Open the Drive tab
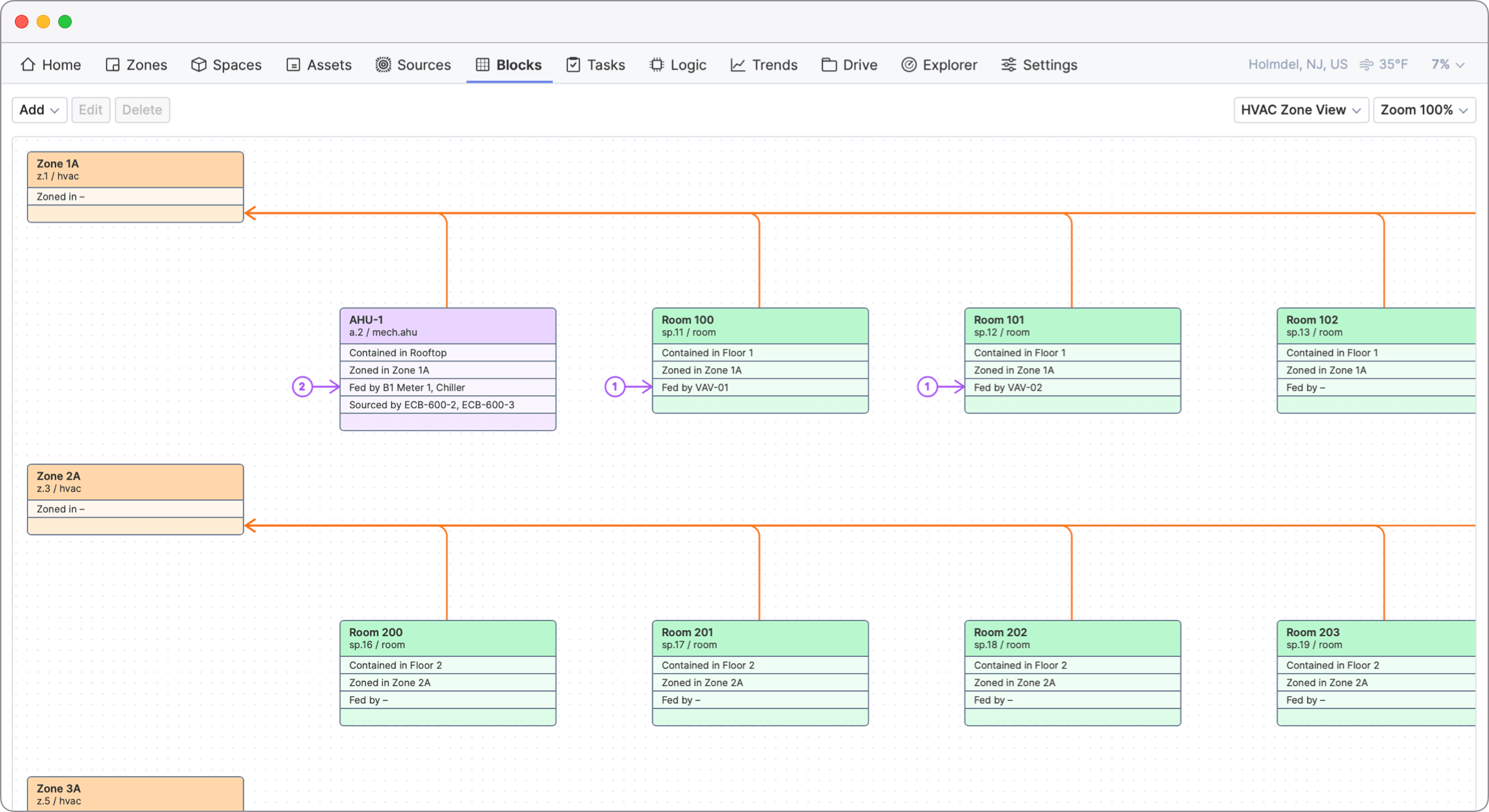 [x=849, y=65]
